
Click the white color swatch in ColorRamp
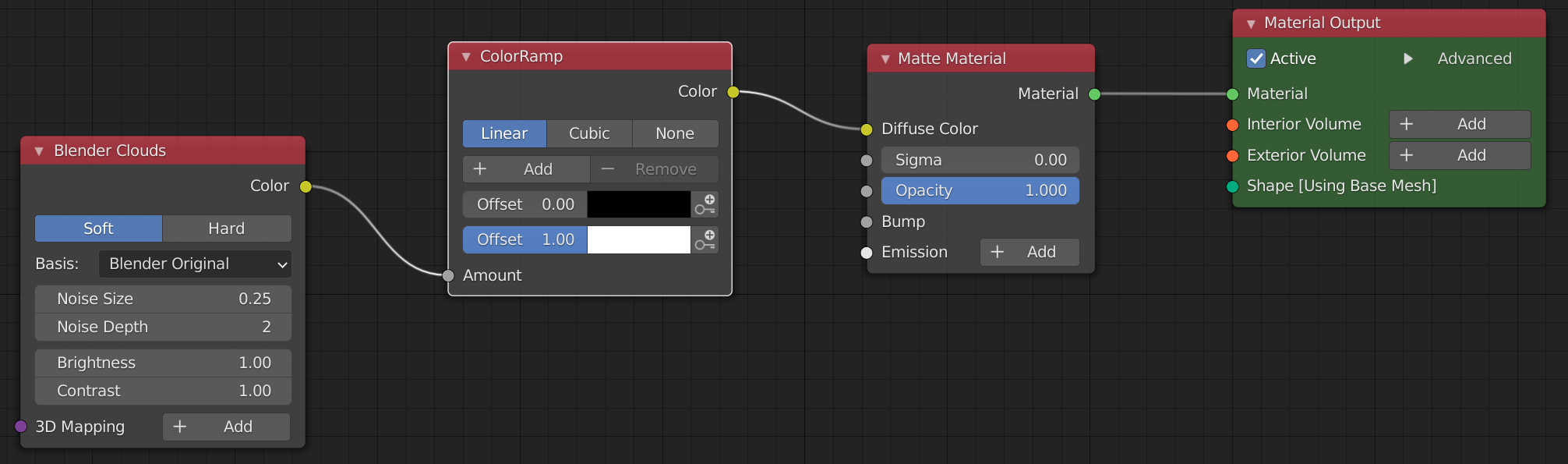(x=638, y=240)
